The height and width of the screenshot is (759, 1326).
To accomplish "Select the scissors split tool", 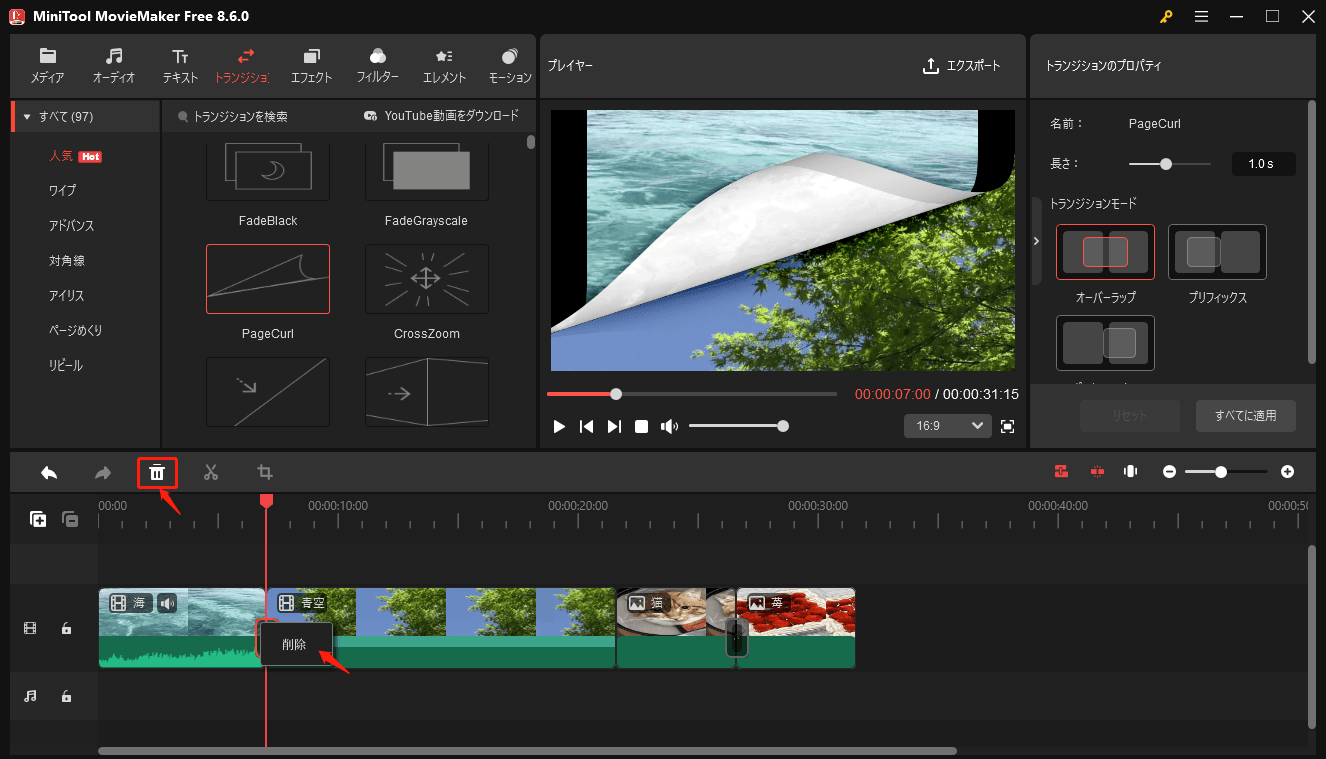I will pos(211,471).
